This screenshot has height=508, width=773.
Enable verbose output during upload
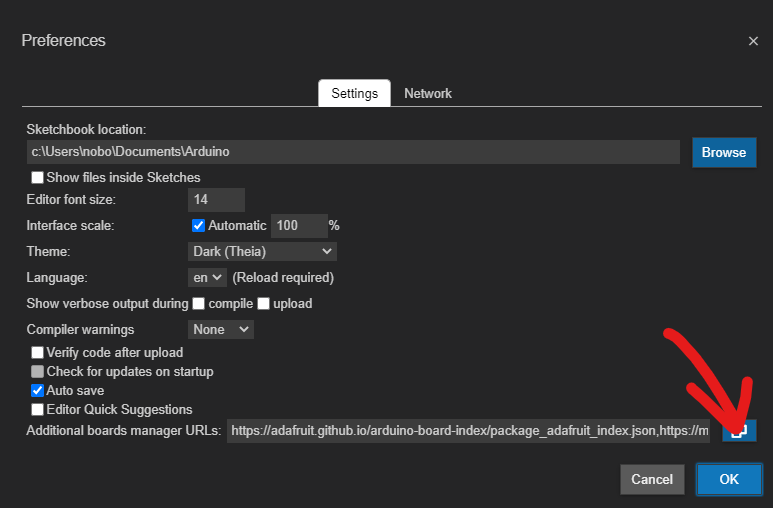265,304
